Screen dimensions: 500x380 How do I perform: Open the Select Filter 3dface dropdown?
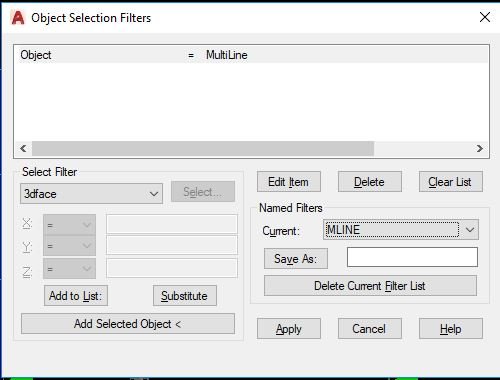tap(91, 194)
